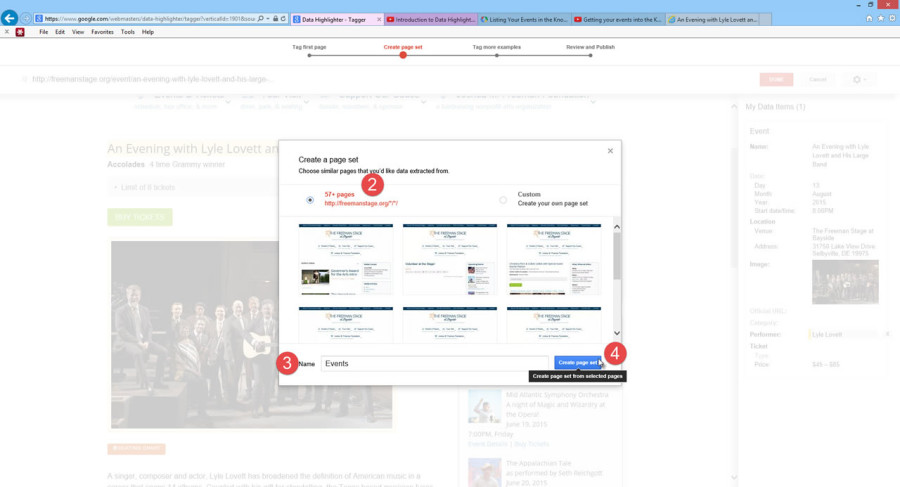Screen dimensions: 900x487
Task: Click the red add-on icon beside File menu
Action: pyautogui.click(x=20, y=32)
